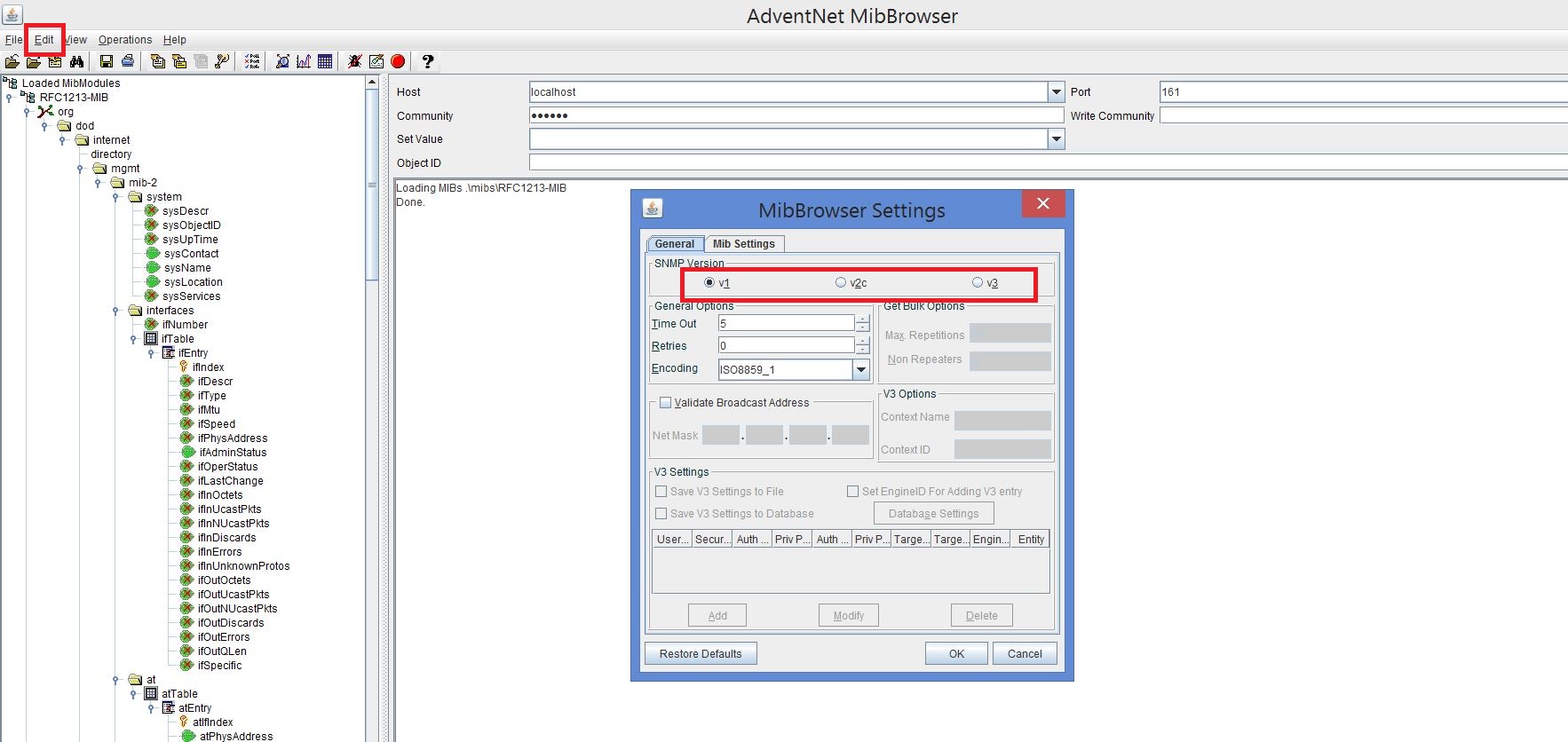Open the File menu
This screenshot has height=742, width=1568.
14,40
